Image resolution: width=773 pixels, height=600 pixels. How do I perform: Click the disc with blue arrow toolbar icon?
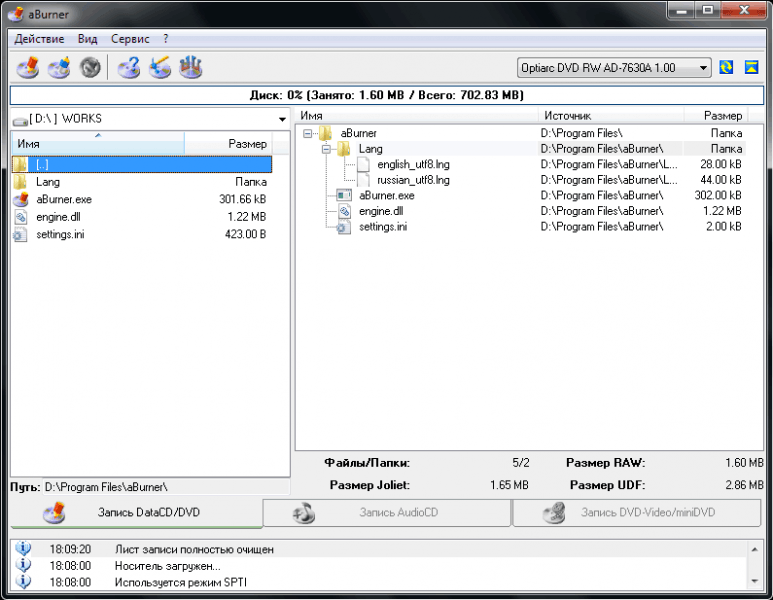point(160,67)
